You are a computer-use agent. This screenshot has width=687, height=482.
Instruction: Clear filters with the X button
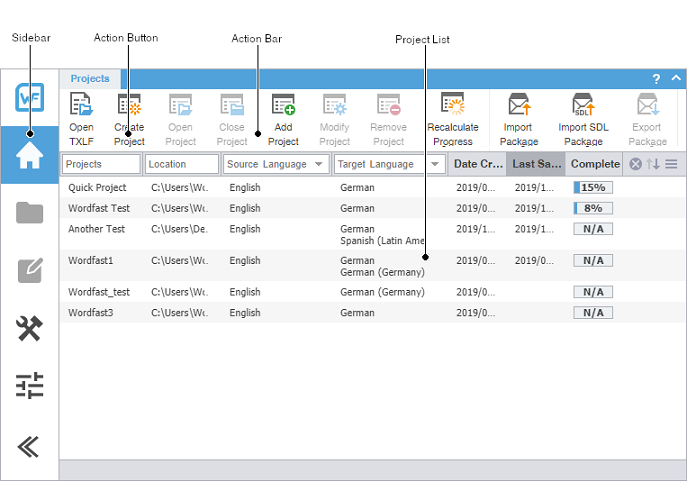coord(635,164)
